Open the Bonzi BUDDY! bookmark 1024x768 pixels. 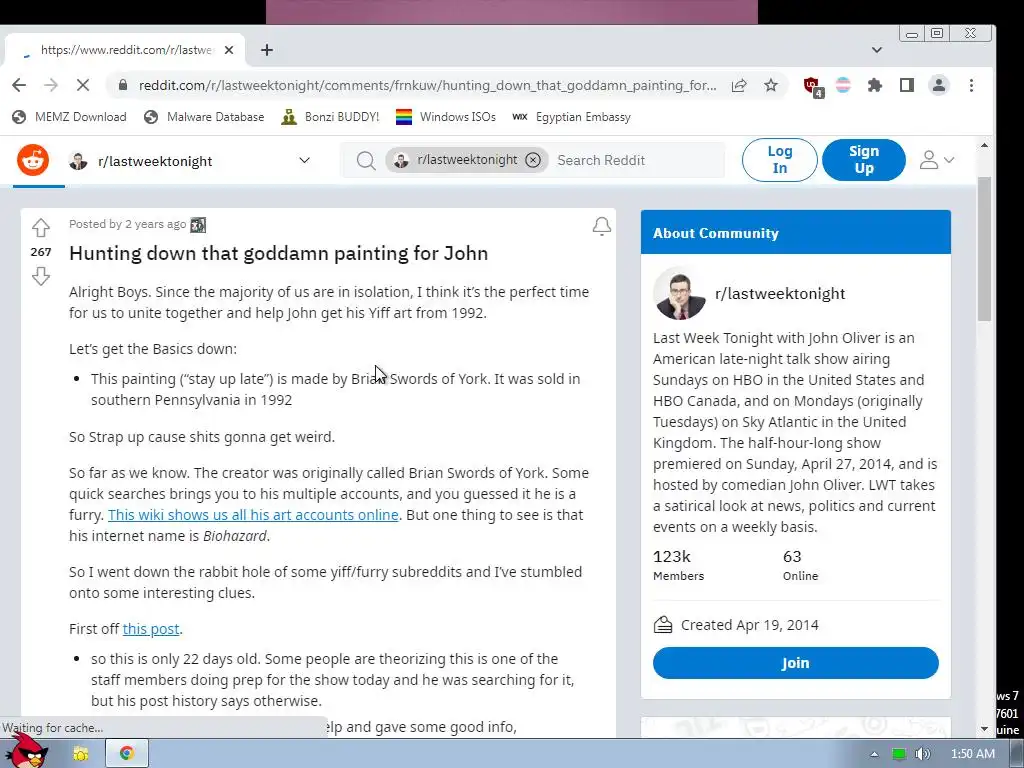pyautogui.click(x=330, y=117)
